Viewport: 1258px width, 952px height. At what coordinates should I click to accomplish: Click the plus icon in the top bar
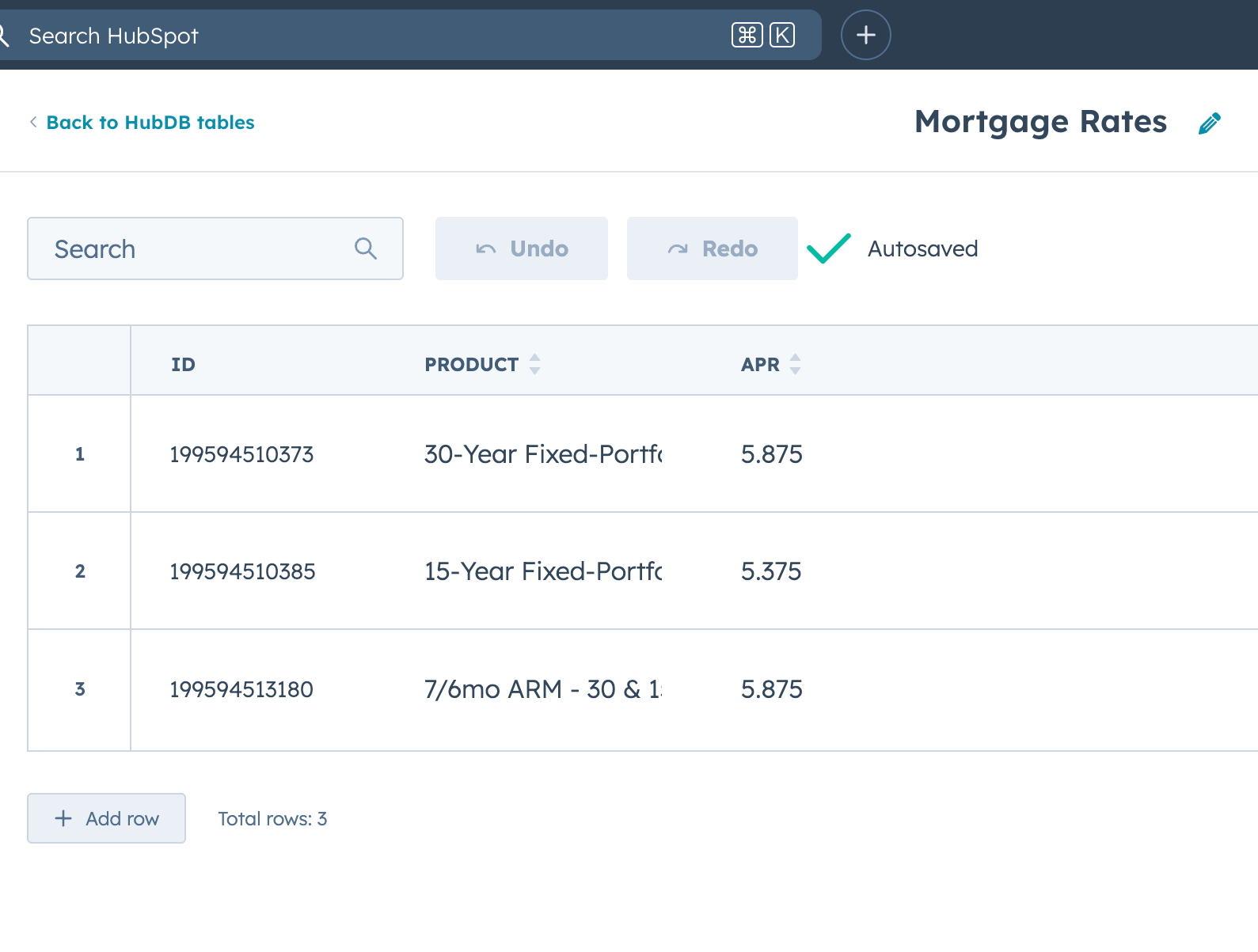865,35
